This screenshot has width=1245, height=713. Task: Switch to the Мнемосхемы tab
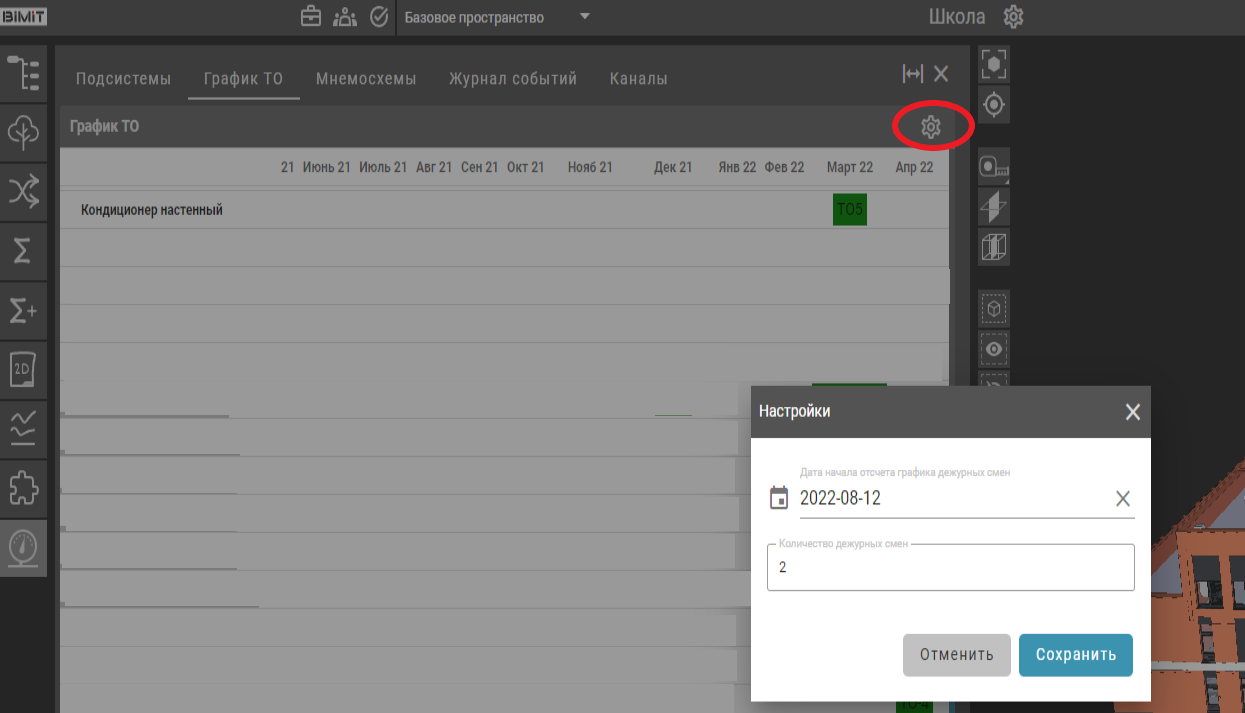[x=366, y=79]
